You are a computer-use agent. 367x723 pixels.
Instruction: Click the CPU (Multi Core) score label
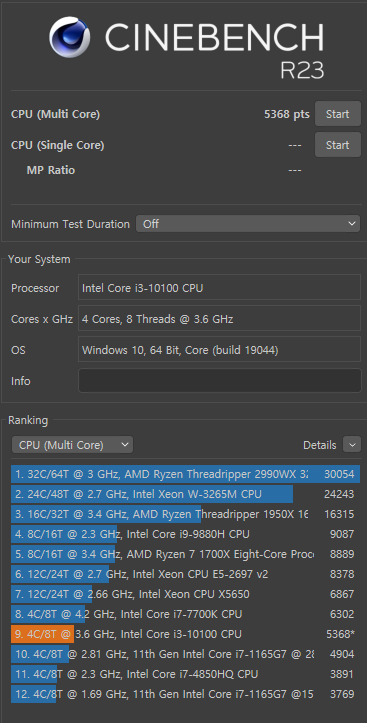coord(55,114)
